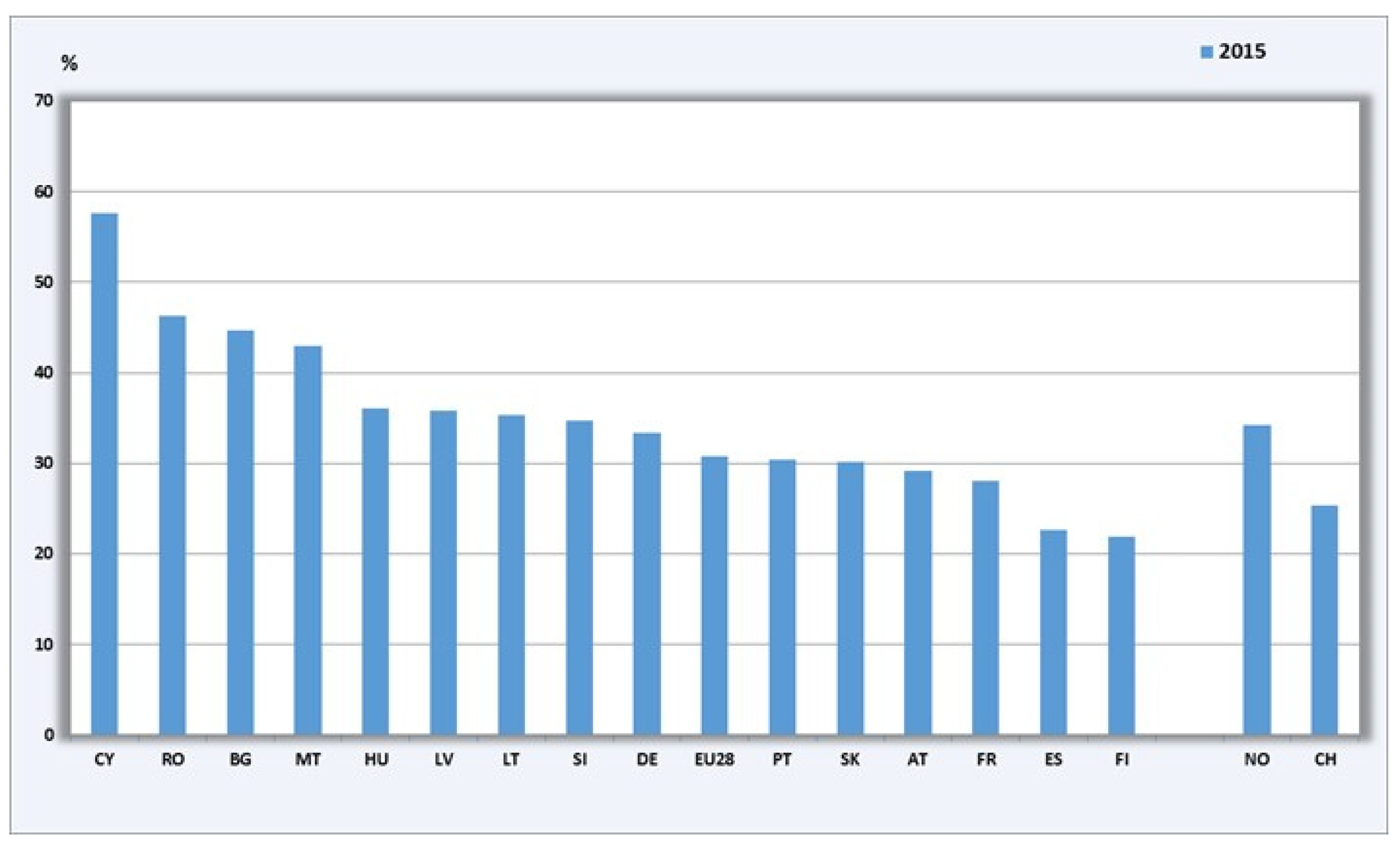1400x845 pixels.
Task: Click the BG bar in chart
Action: click(x=240, y=532)
